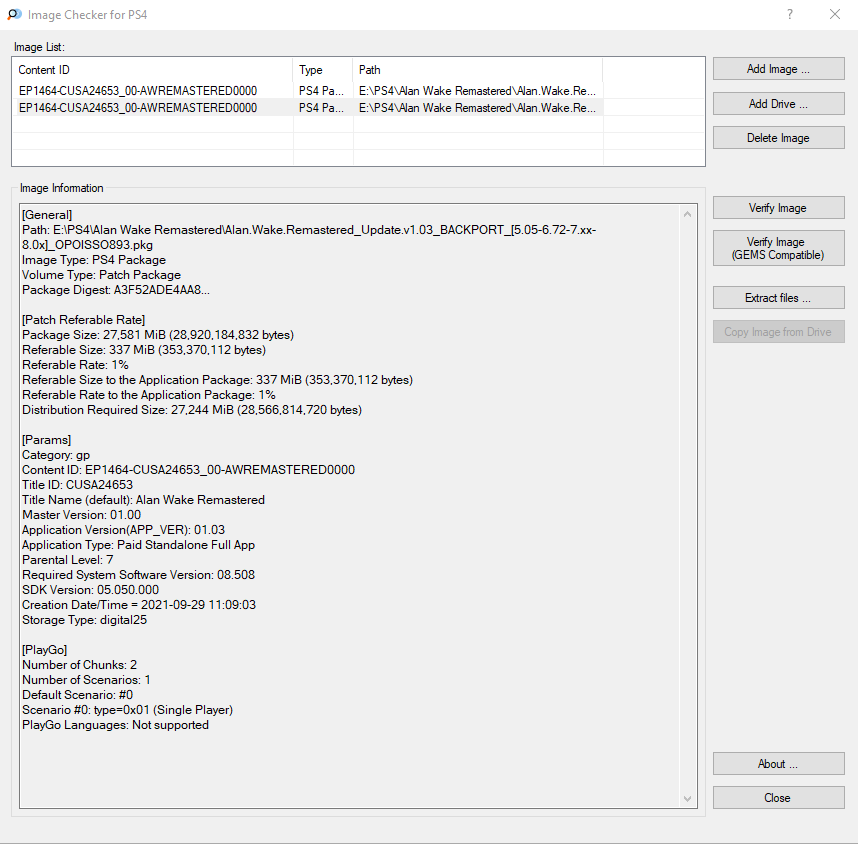Click Title Name (default): Alan Wake Remastered
This screenshot has width=858, height=844.
point(143,500)
